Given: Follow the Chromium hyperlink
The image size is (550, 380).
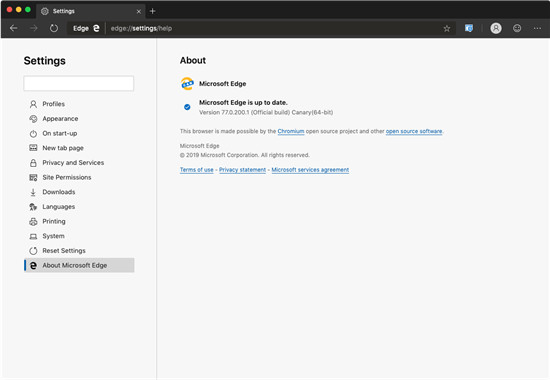Looking at the screenshot, I should coord(291,131).
